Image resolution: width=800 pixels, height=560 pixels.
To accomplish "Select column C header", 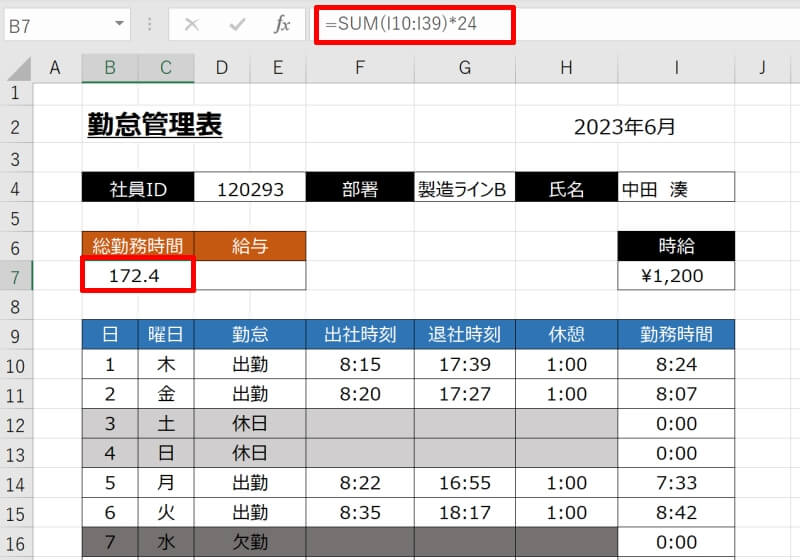I will (x=166, y=68).
